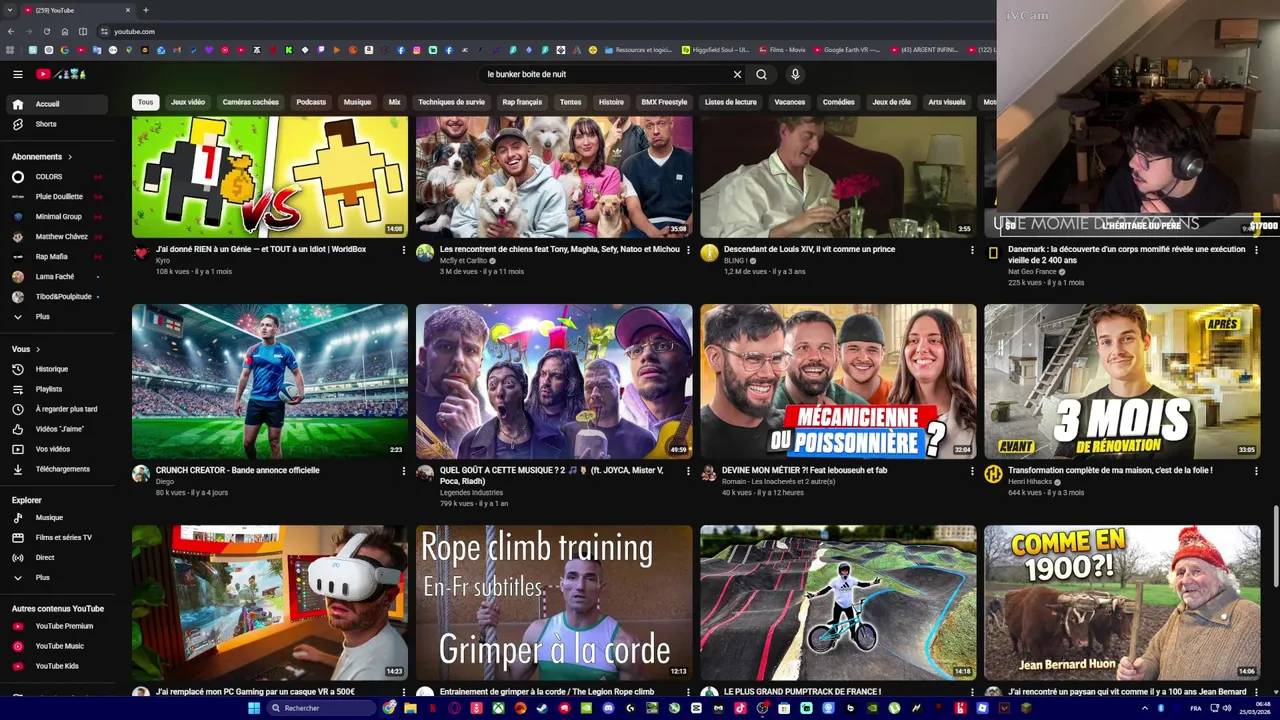Expand the Abonnements section chevron
The height and width of the screenshot is (720, 1280).
pyautogui.click(x=70, y=157)
